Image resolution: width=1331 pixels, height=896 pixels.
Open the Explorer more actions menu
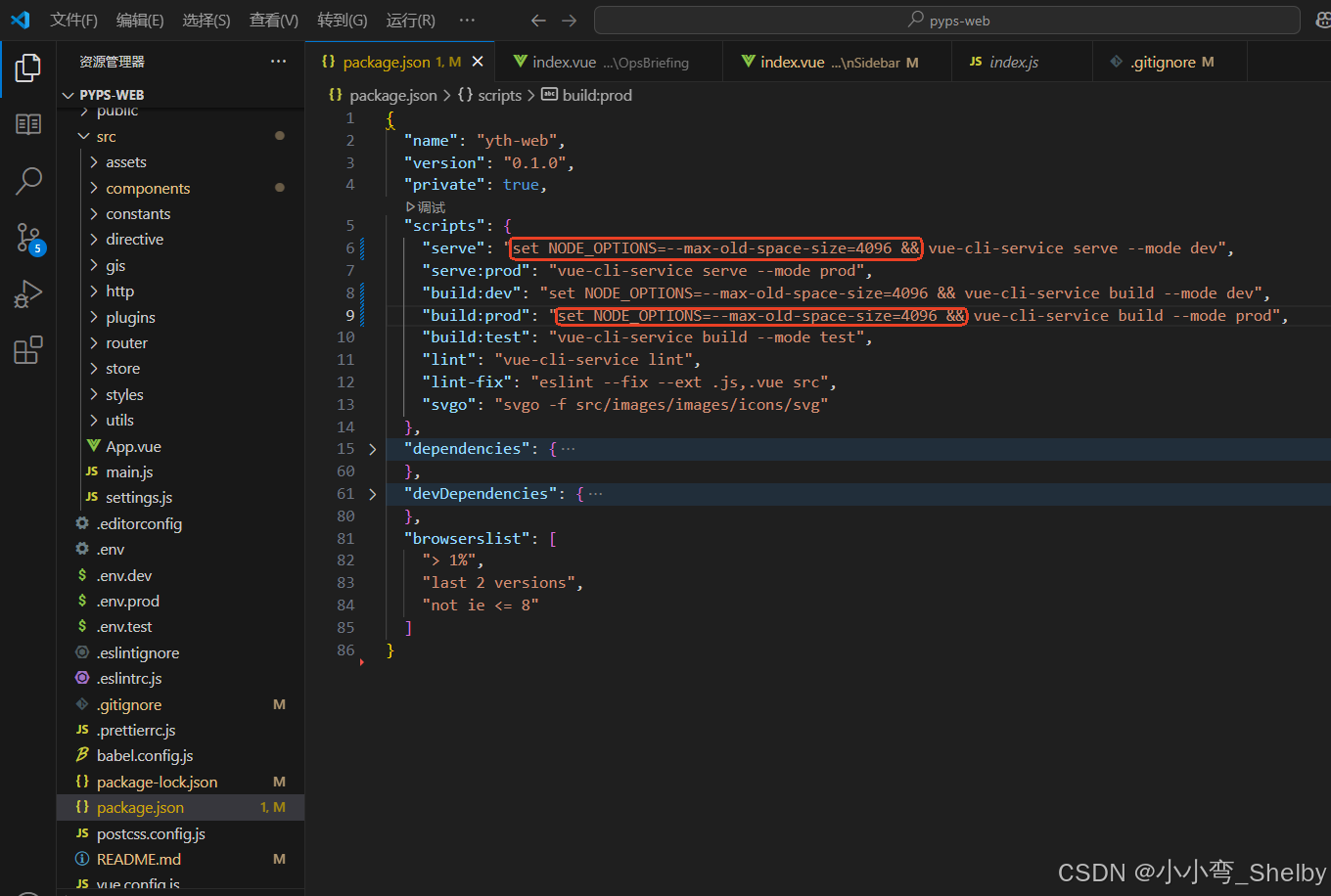[278, 61]
